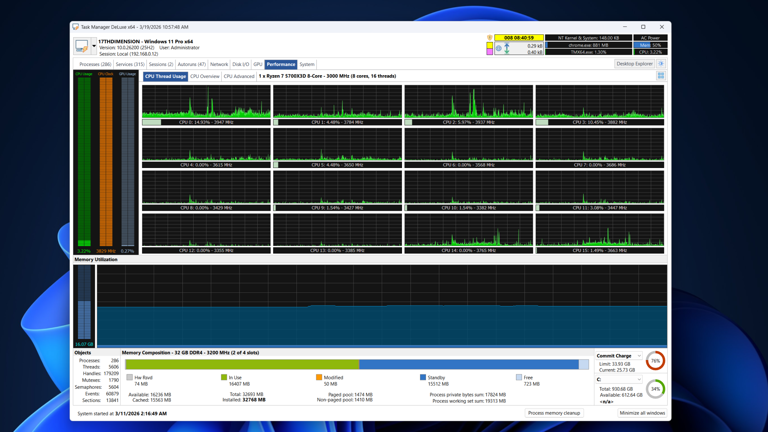The width and height of the screenshot is (768, 432).
Task: Click the green In Use segment of memory bar
Action: click(x=242, y=364)
